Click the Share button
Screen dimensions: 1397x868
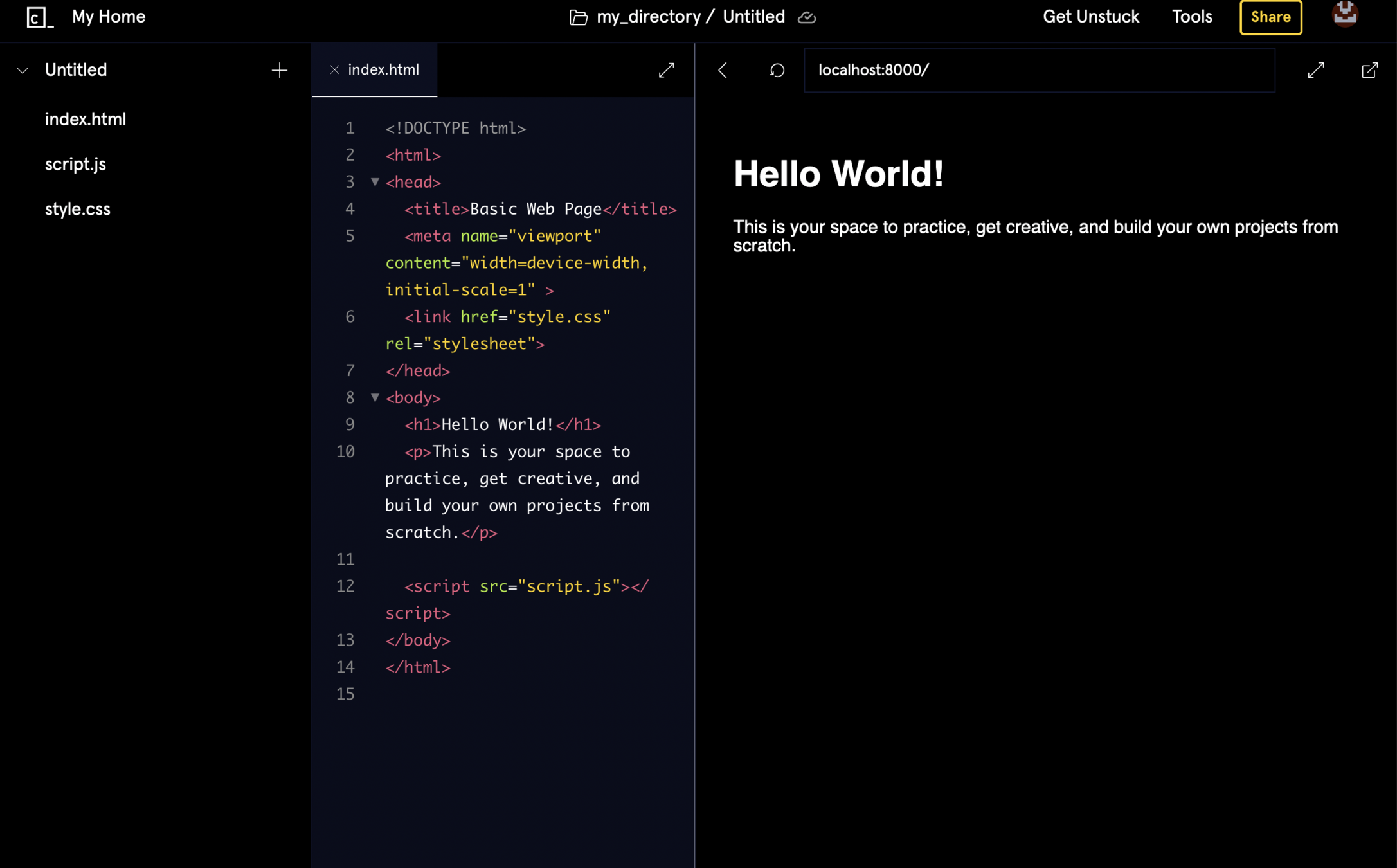[1270, 17]
